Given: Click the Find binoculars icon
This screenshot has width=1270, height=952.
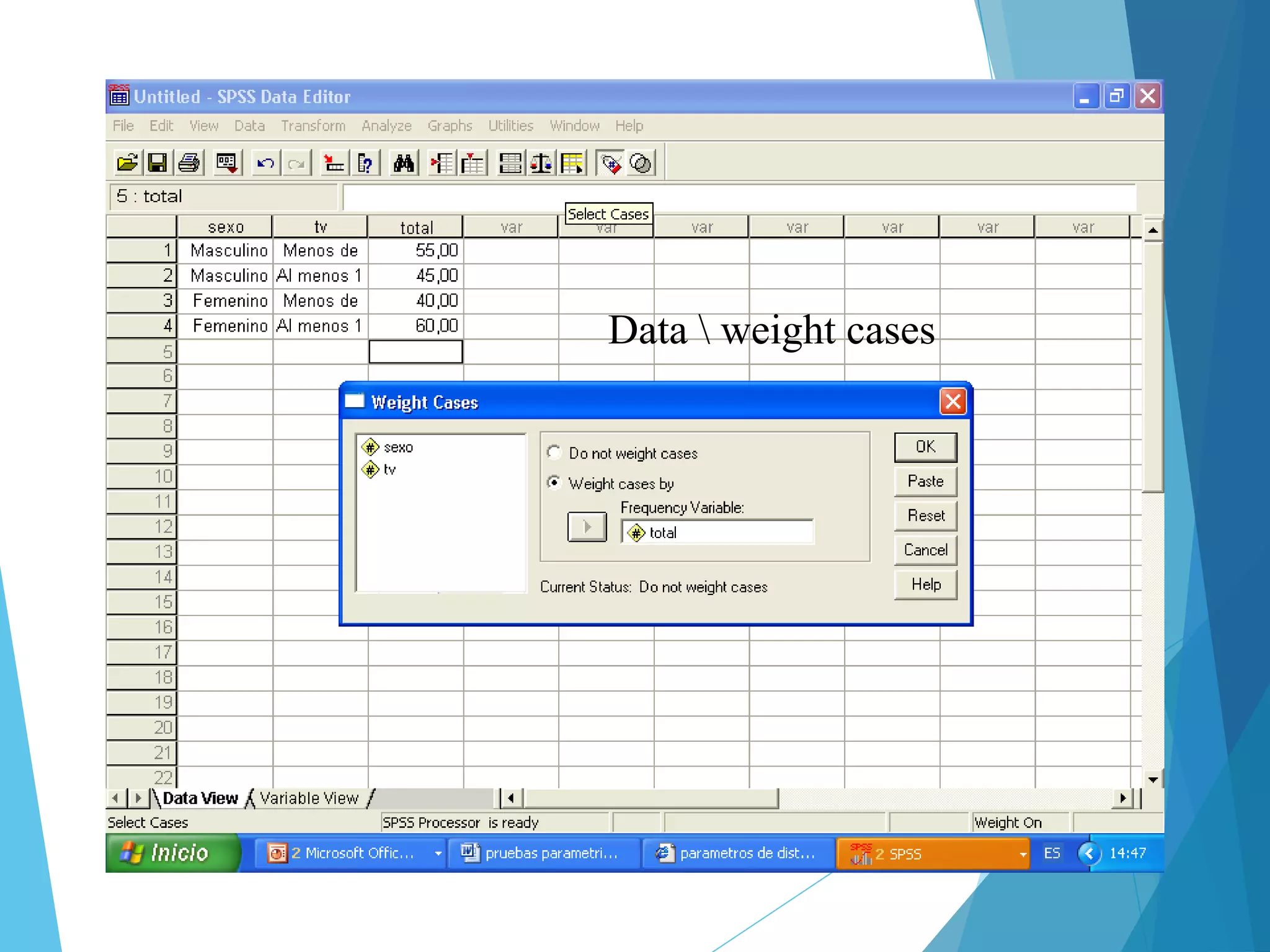Looking at the screenshot, I should [404, 164].
